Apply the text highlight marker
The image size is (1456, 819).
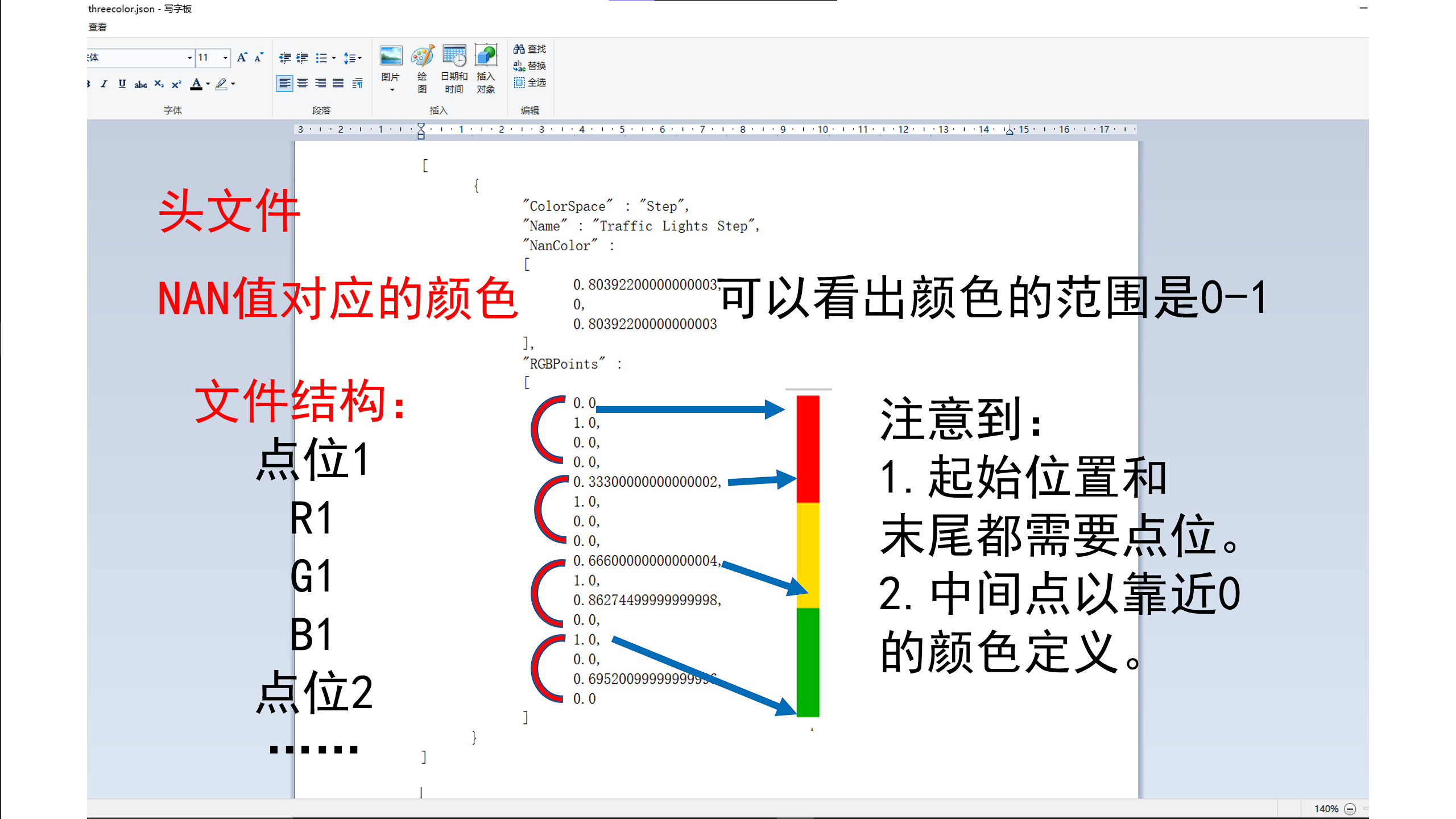221,84
